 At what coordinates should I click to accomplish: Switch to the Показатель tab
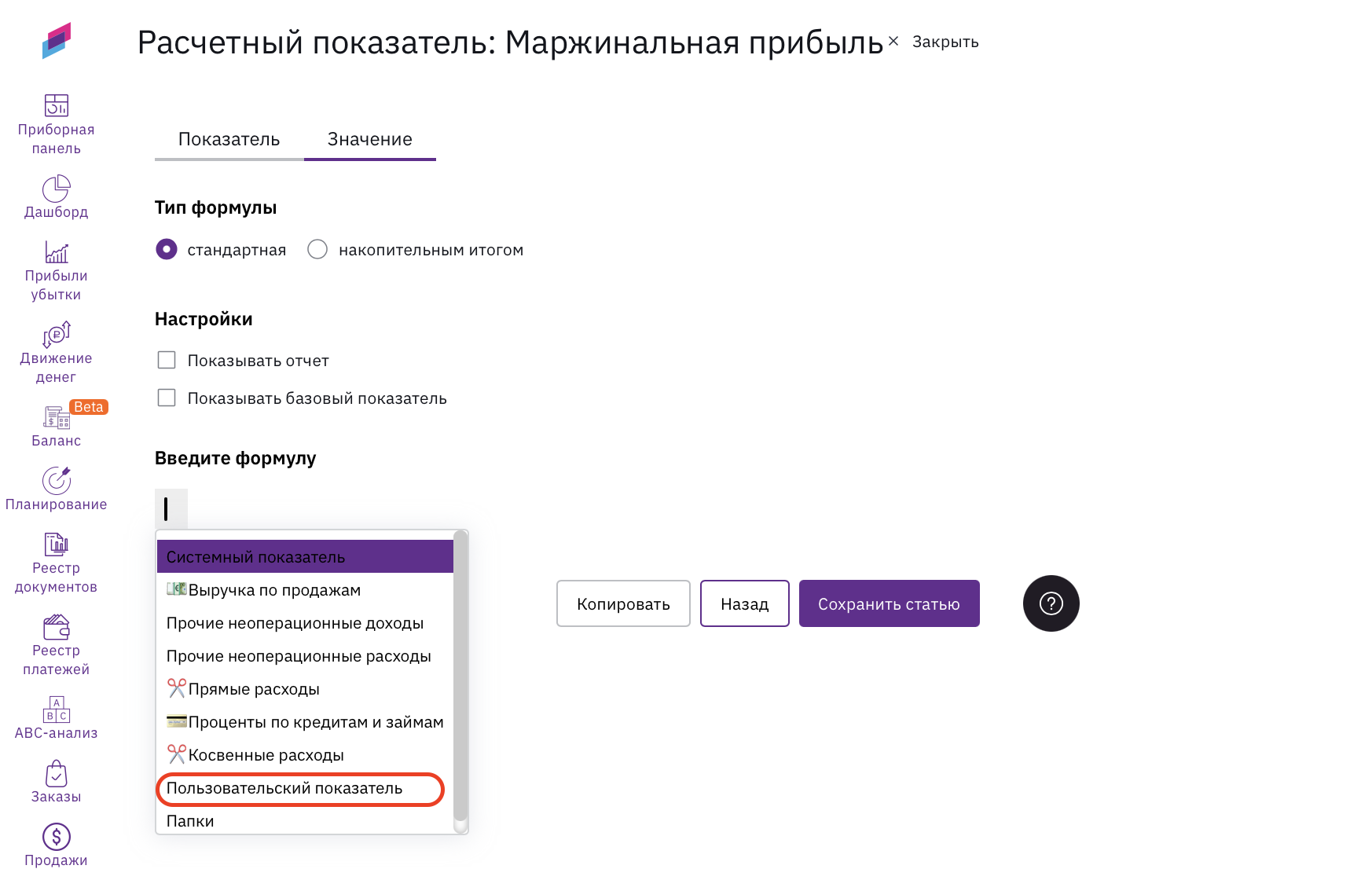click(x=229, y=140)
